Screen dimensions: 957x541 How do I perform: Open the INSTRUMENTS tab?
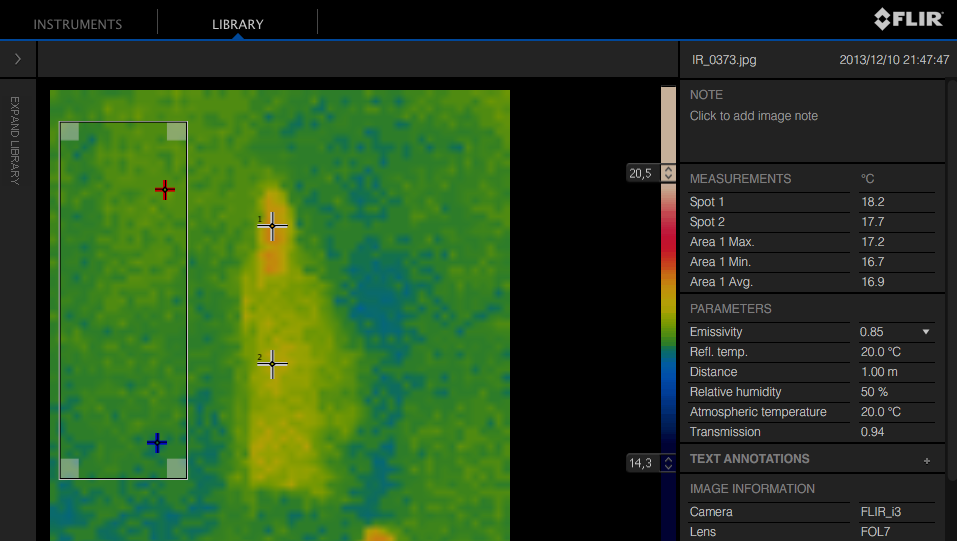(x=78, y=24)
